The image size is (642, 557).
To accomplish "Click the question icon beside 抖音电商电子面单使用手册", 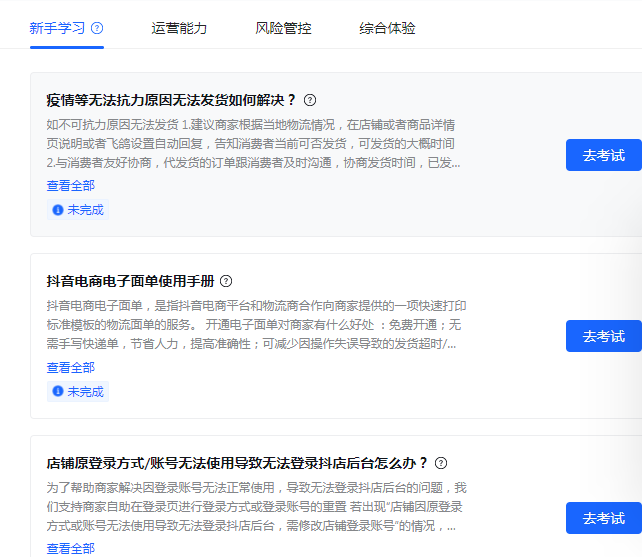I will [226, 281].
